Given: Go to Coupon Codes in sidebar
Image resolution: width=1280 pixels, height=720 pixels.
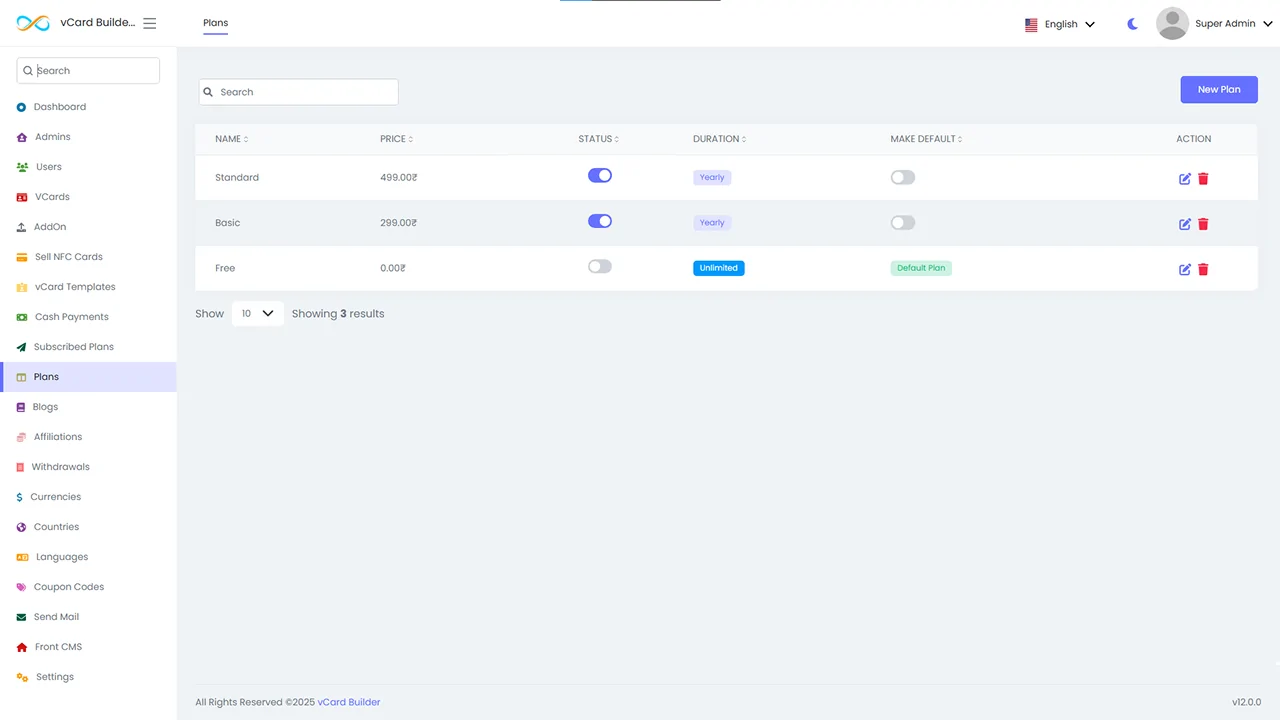Looking at the screenshot, I should [68, 587].
